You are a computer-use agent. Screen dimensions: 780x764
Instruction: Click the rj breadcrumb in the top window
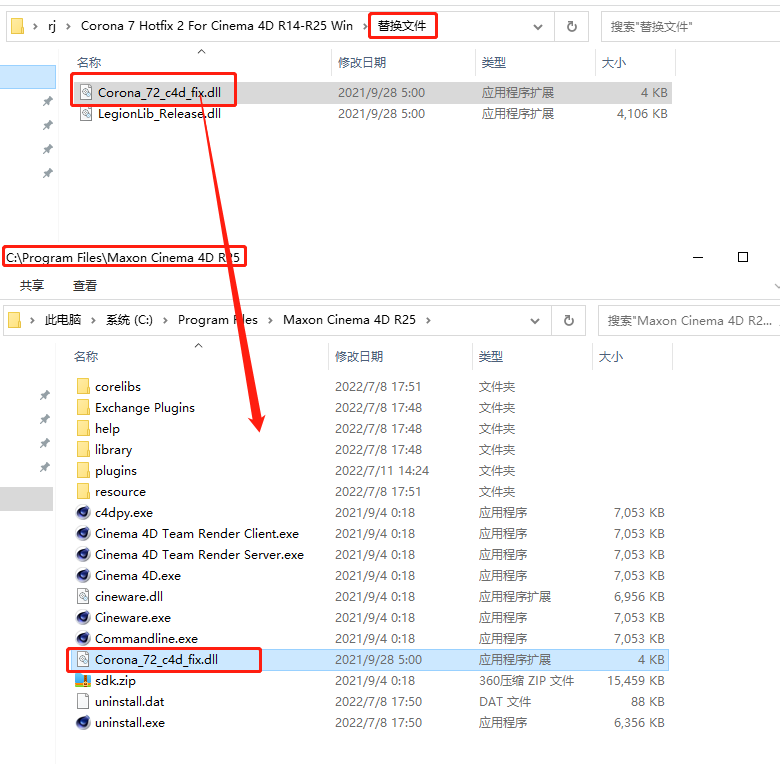point(52,26)
